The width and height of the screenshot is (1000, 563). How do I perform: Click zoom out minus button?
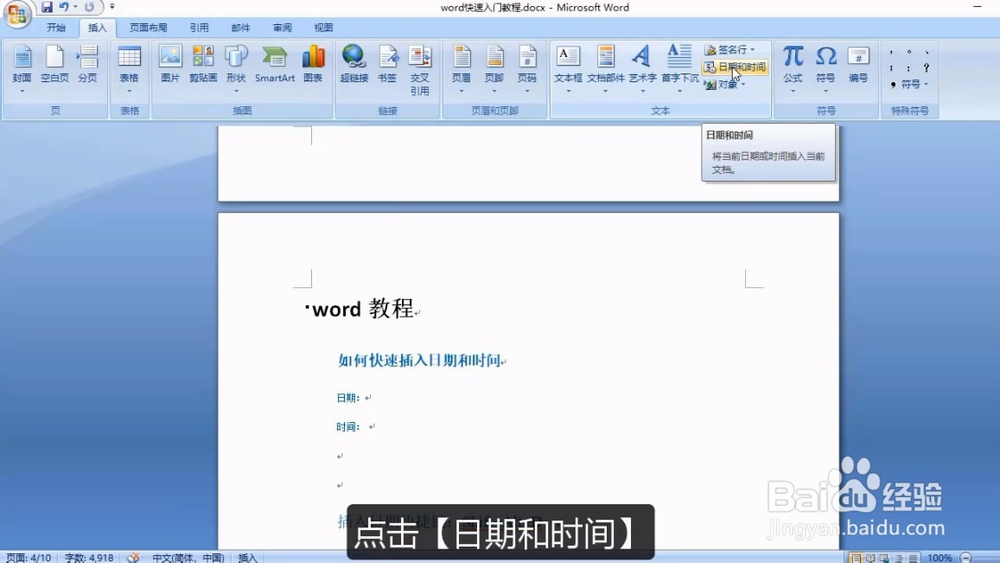point(966,558)
